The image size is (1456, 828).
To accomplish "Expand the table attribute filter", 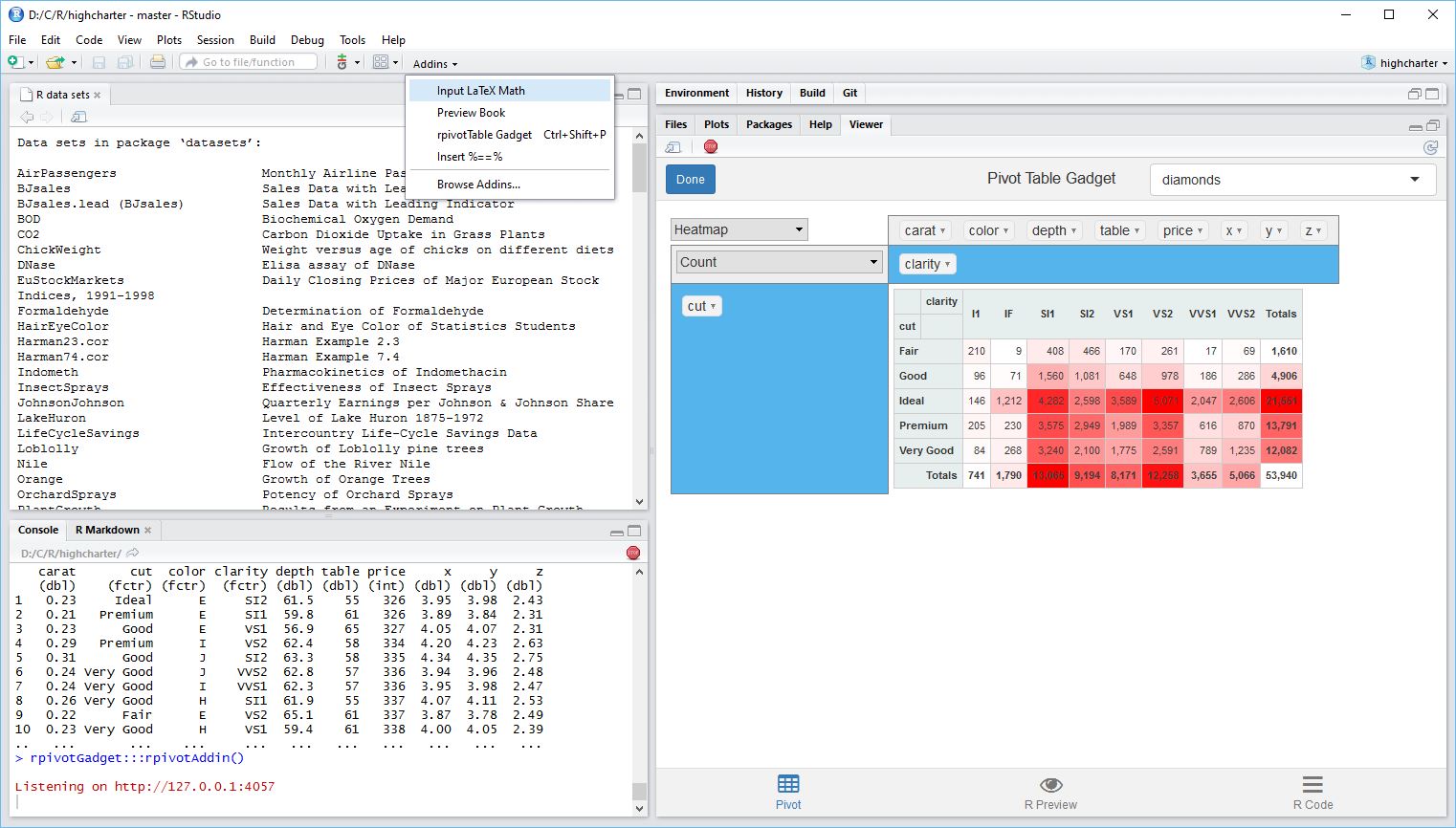I will 1136,230.
